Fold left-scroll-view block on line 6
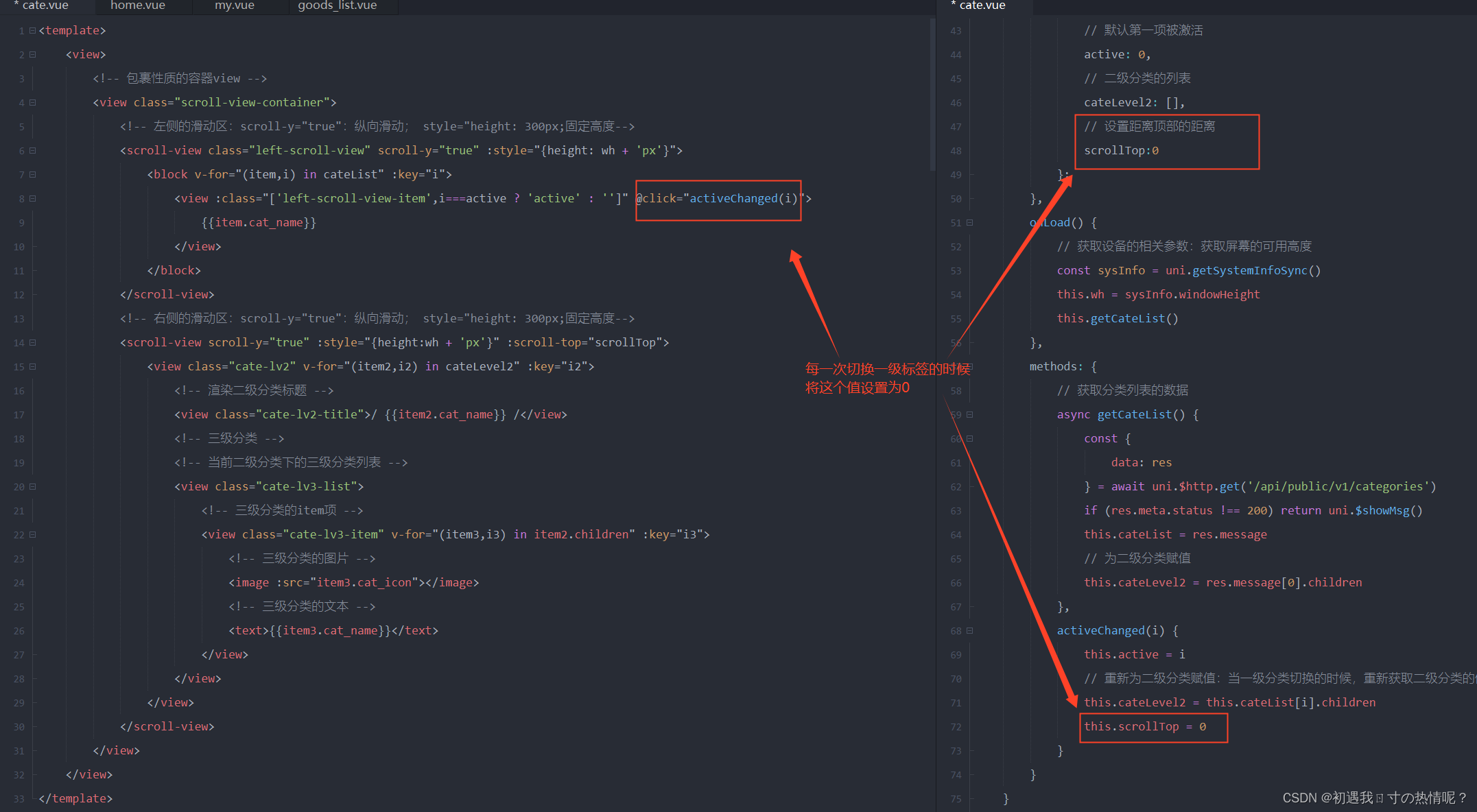 pyautogui.click(x=32, y=151)
